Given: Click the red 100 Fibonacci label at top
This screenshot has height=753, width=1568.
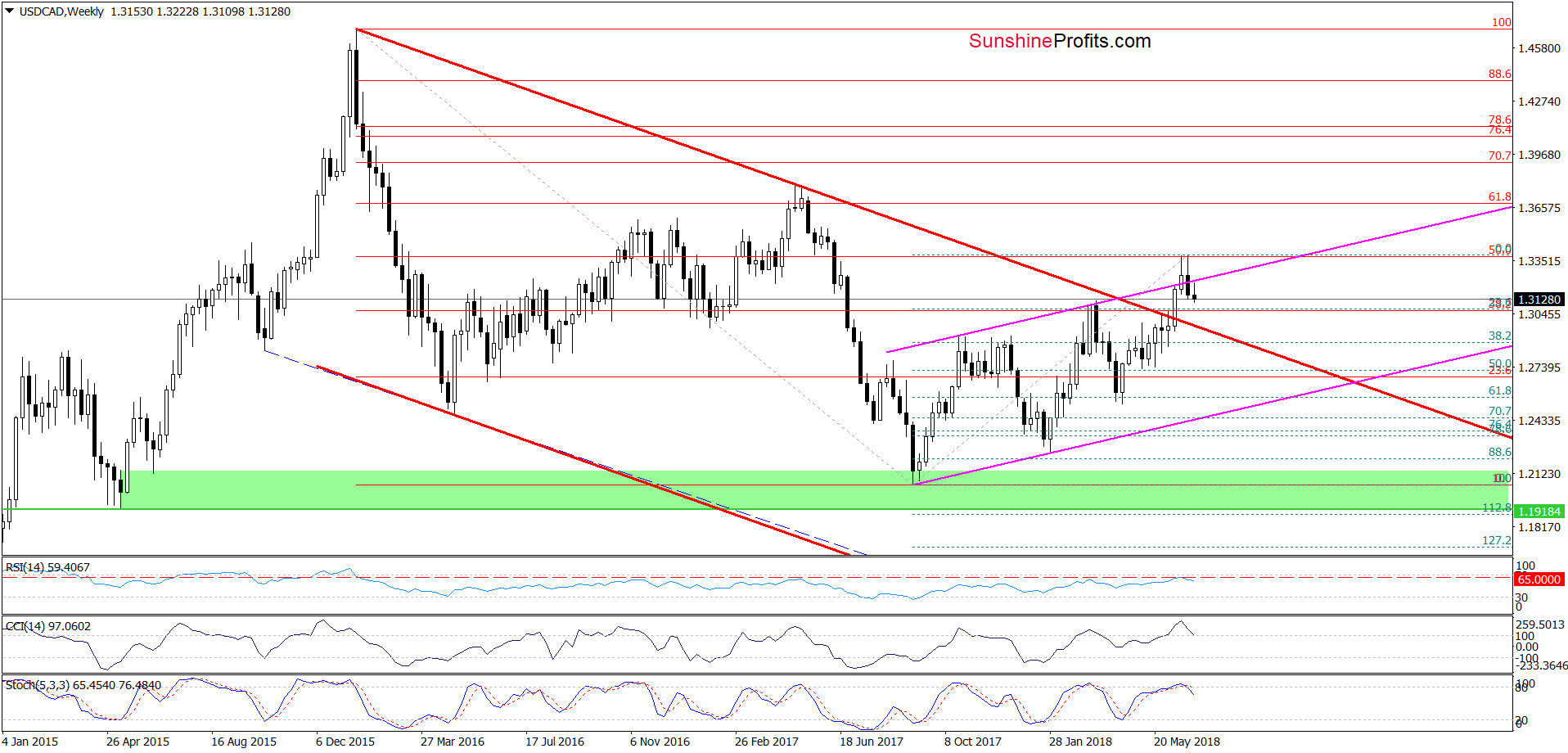Looking at the screenshot, I should point(1502,22).
